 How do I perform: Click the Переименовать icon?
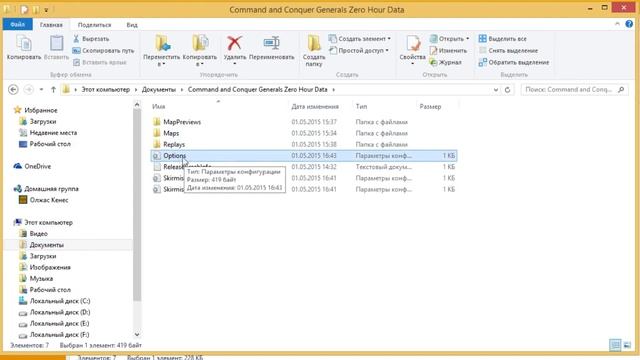point(271,43)
